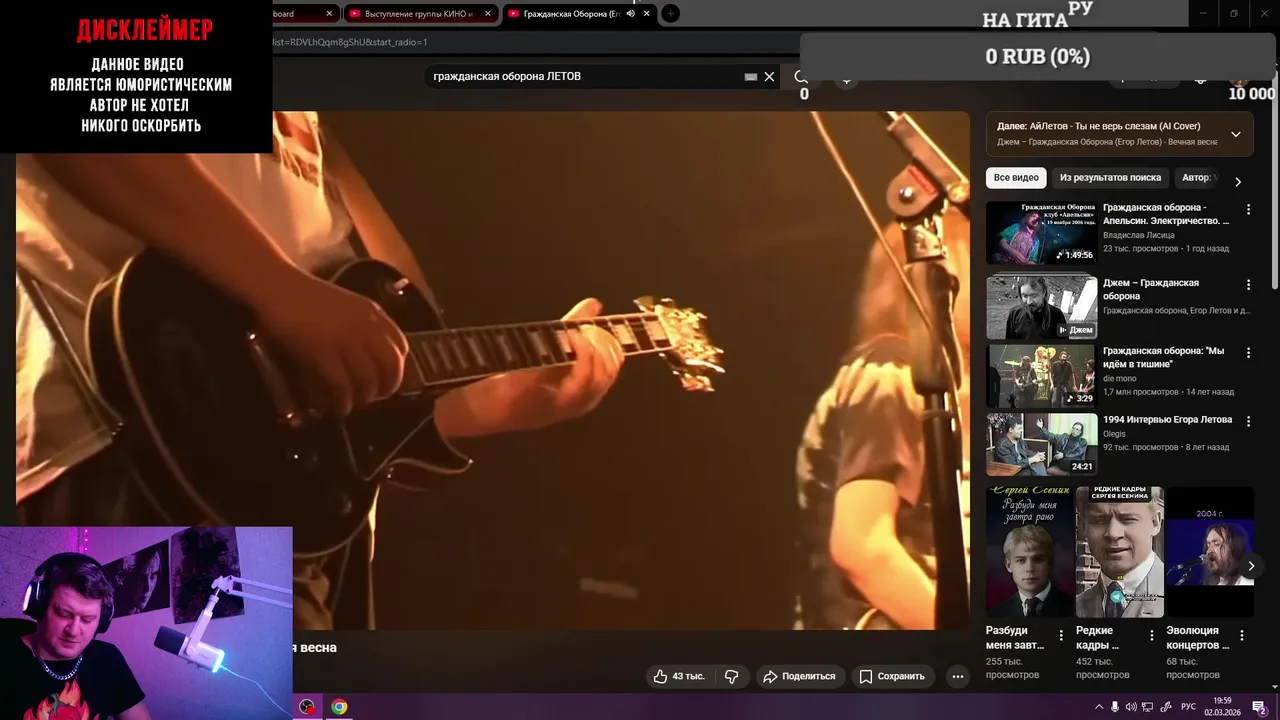
Task: Click the pen icon in system tray
Action: pyautogui.click(x=1165, y=707)
